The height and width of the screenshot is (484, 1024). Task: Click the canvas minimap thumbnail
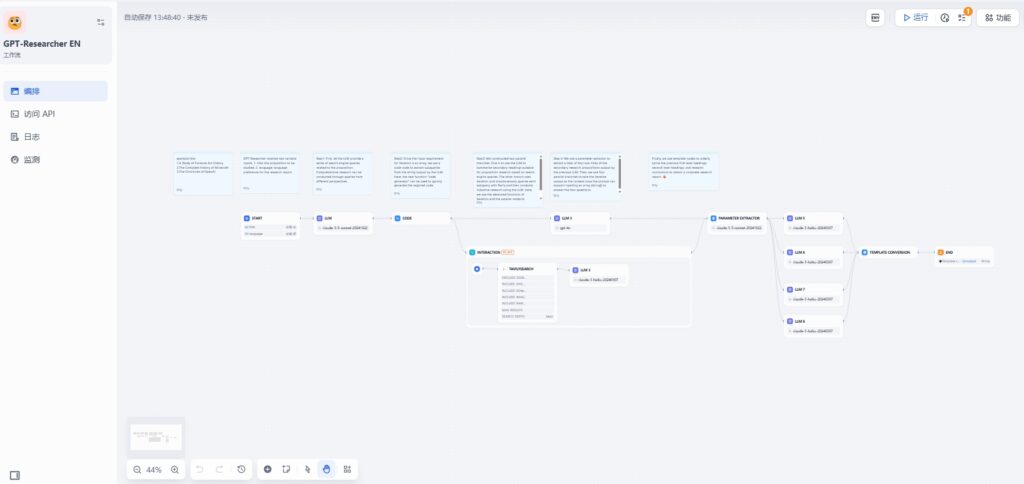pos(156,437)
